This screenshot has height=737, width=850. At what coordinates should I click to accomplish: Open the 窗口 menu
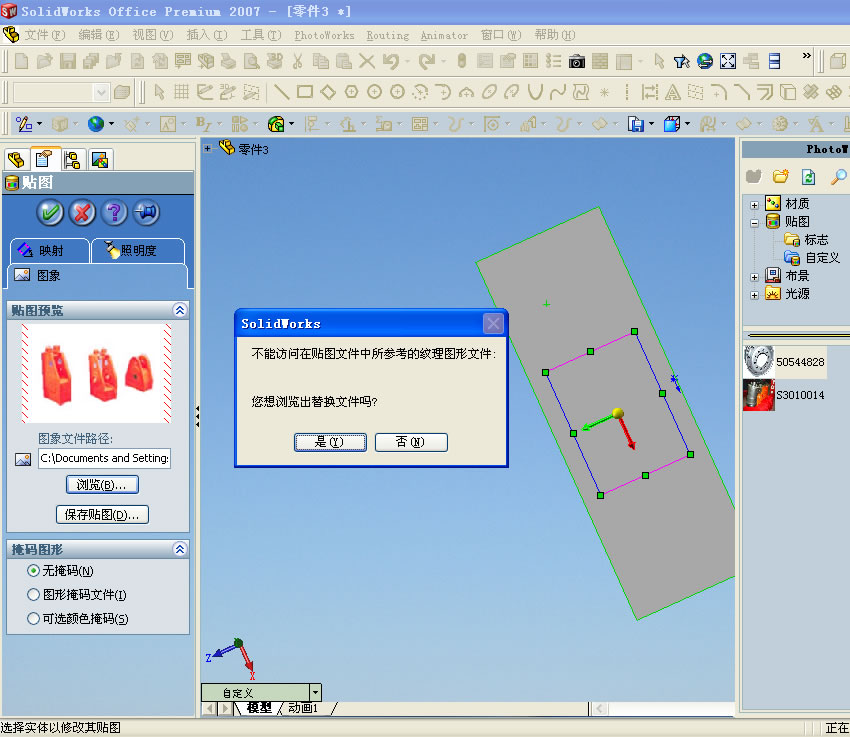[500, 35]
